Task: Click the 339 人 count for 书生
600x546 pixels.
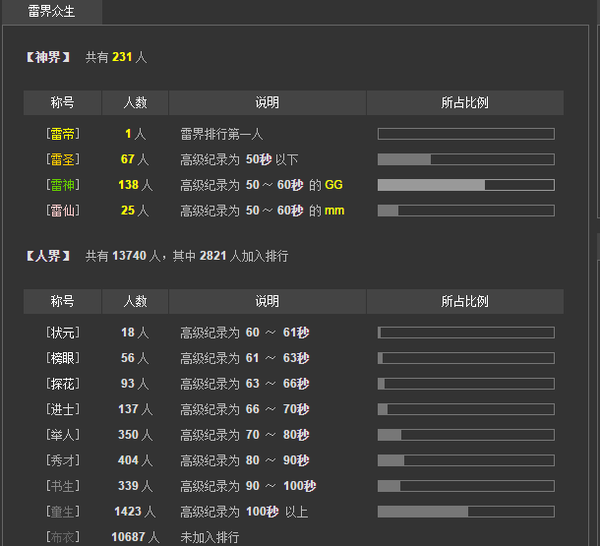Action: (x=135, y=486)
